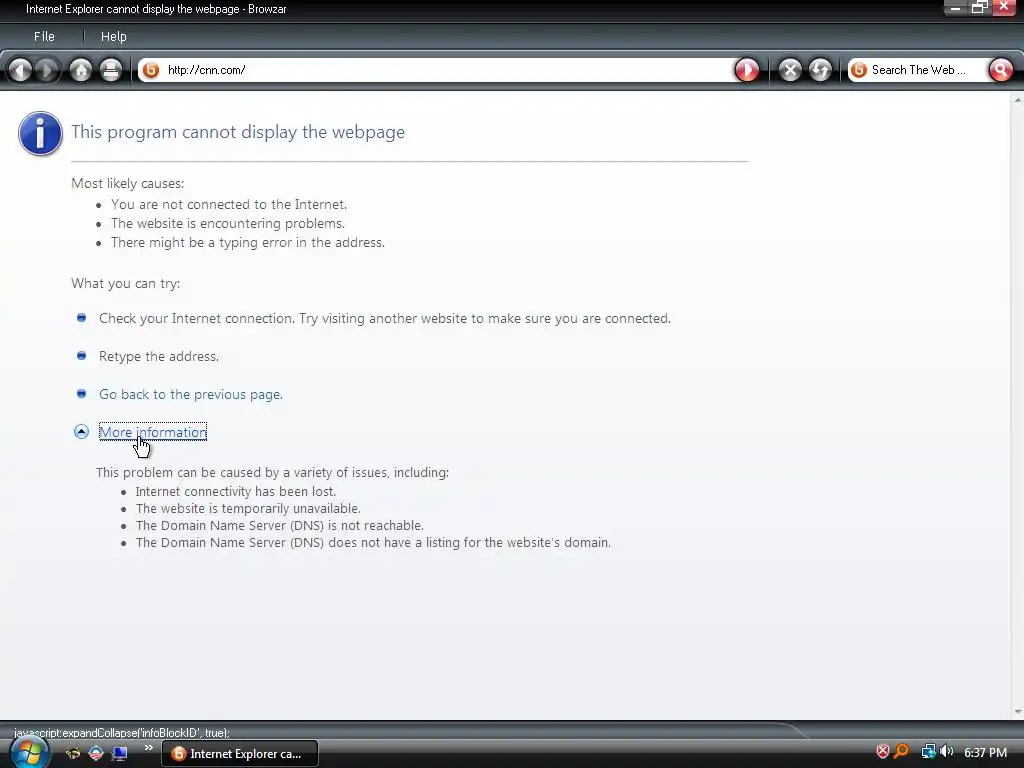Screen dimensions: 1024x768
Task: Expand the Quick Launch chevron on the taskbar
Action: pyautogui.click(x=149, y=748)
